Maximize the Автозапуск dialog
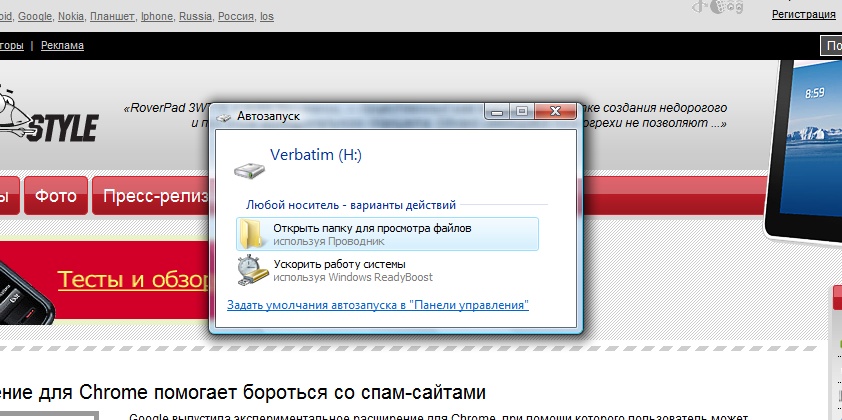842x420 pixels. 521,111
